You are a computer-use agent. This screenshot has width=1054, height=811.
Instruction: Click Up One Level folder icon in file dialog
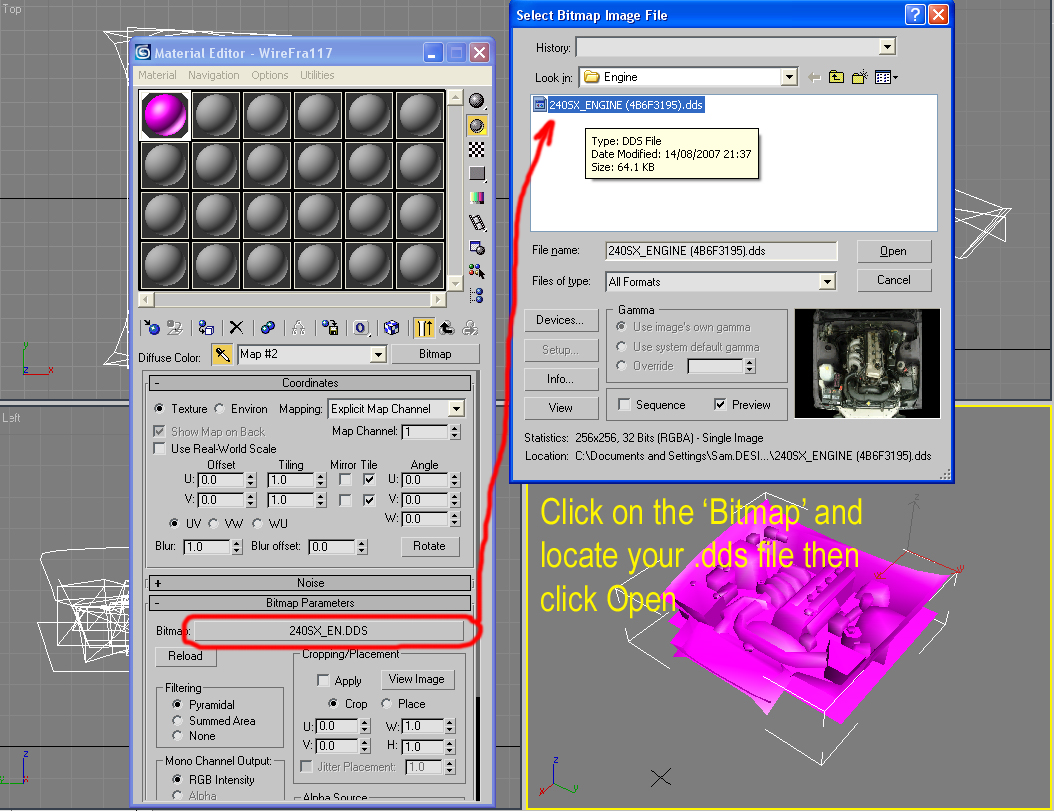836,77
